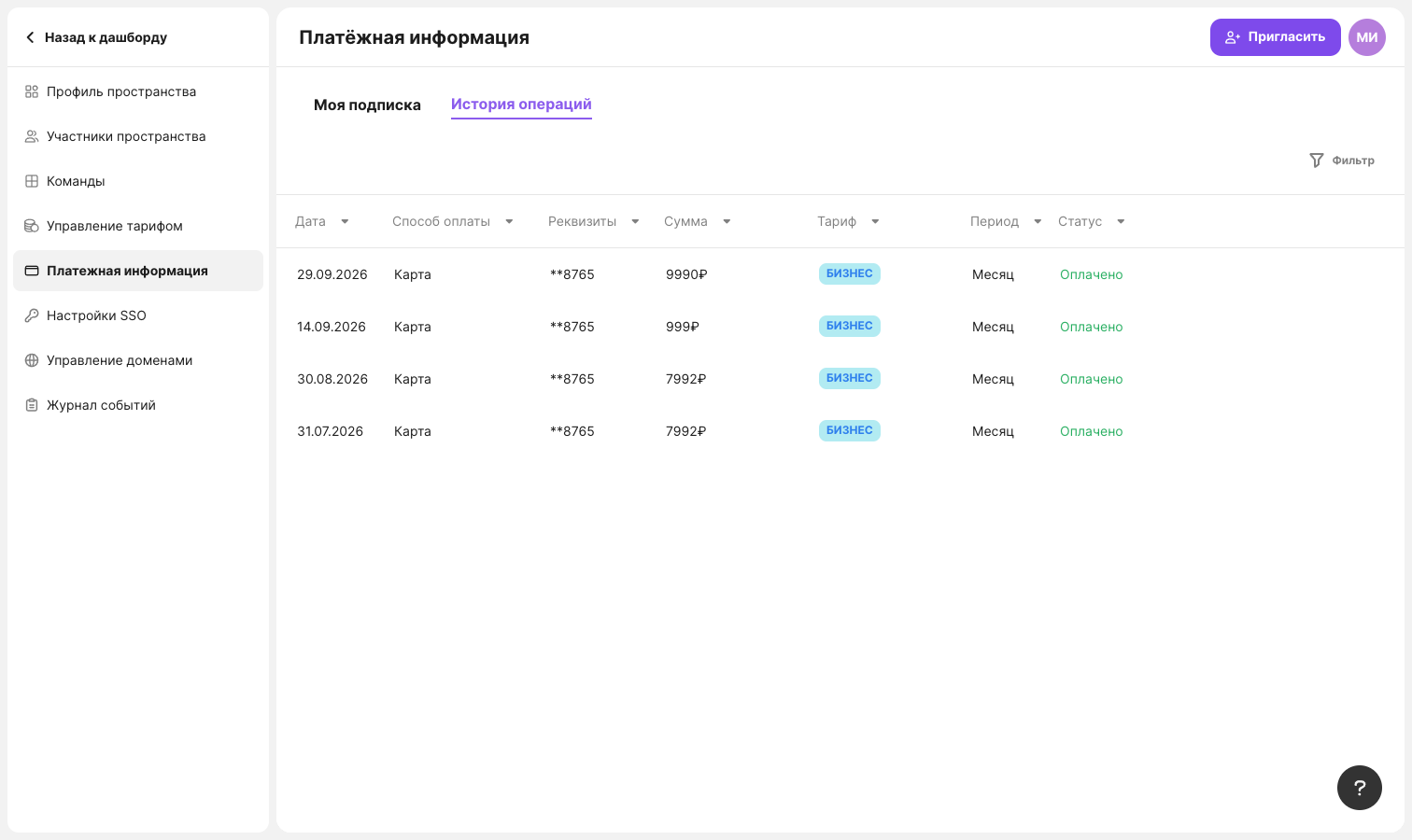Click the date 31.07.2026
Image resolution: width=1412 pixels, height=840 pixels.
[x=331, y=431]
